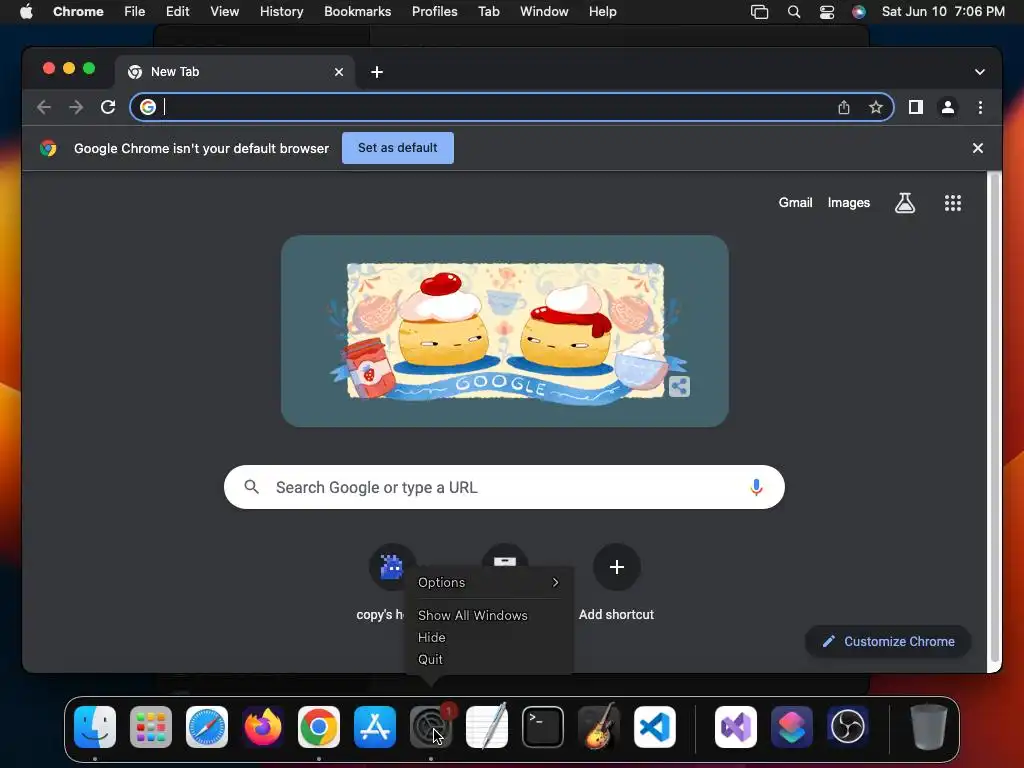Select Show All Windows in dock menu

click(x=488, y=615)
